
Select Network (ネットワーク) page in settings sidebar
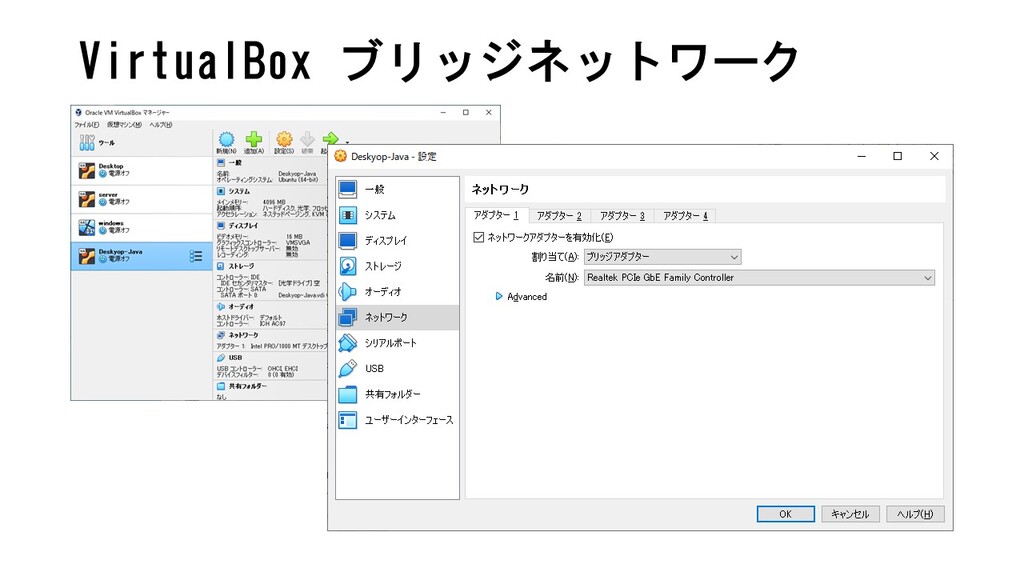tap(397, 317)
